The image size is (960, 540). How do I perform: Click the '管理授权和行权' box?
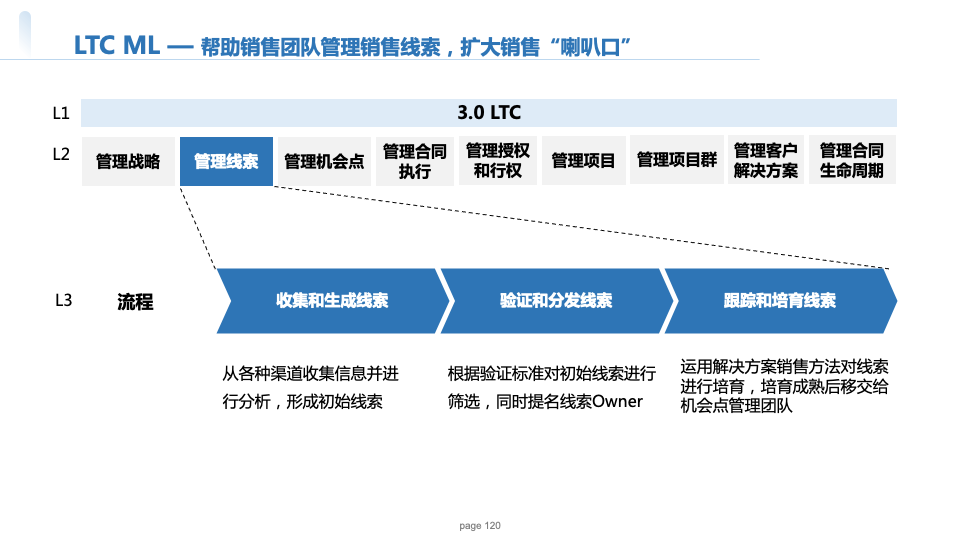coord(498,160)
